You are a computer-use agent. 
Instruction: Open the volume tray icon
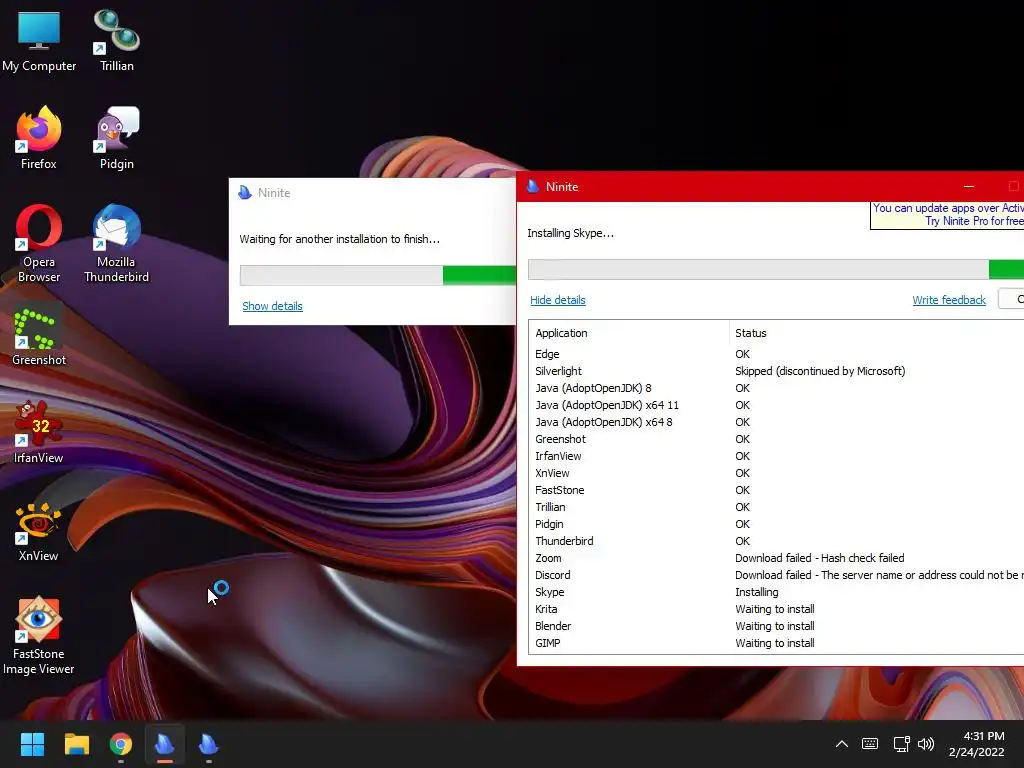pos(926,744)
